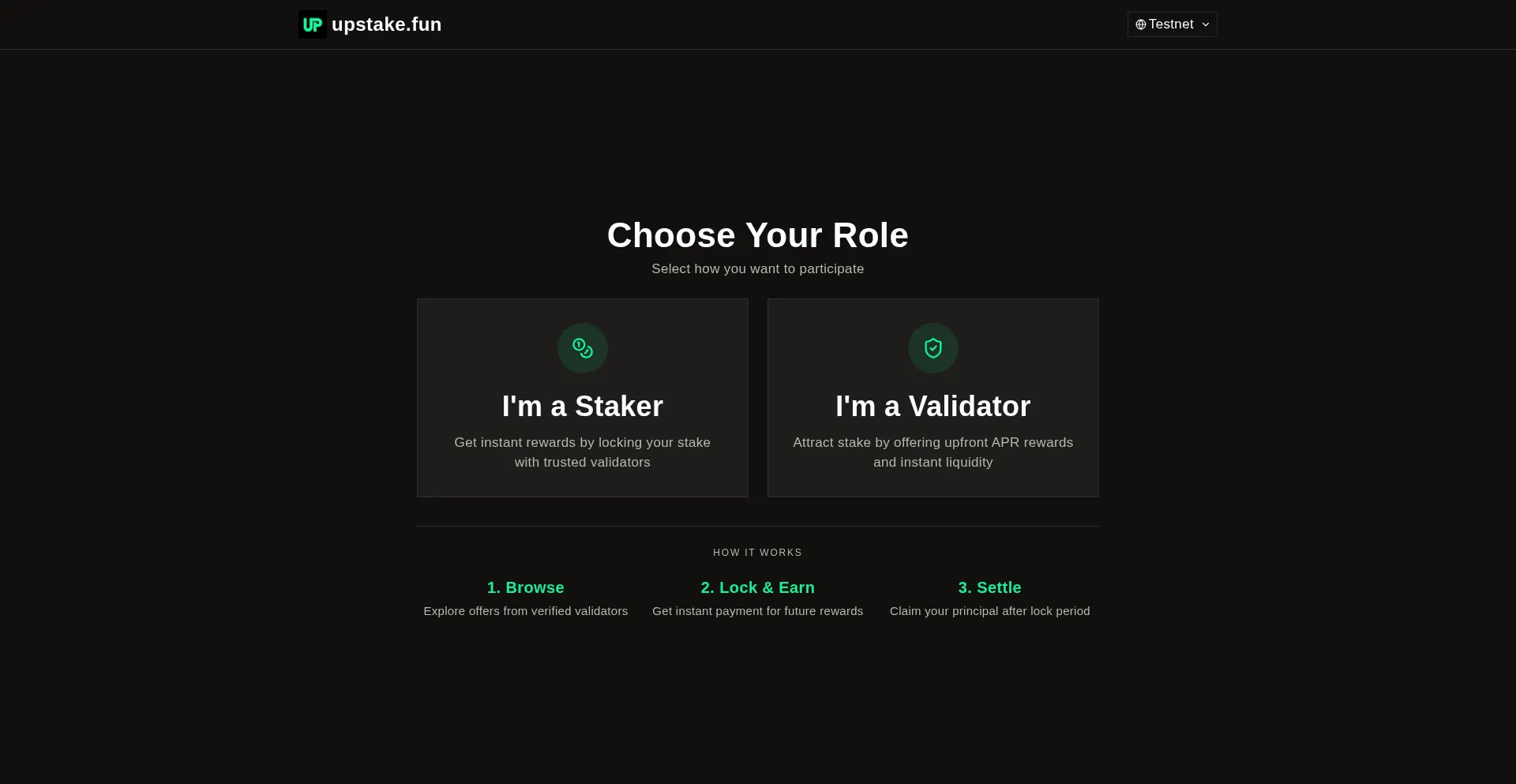Click the staker coins icon
The image size is (1516, 784).
[x=583, y=348]
